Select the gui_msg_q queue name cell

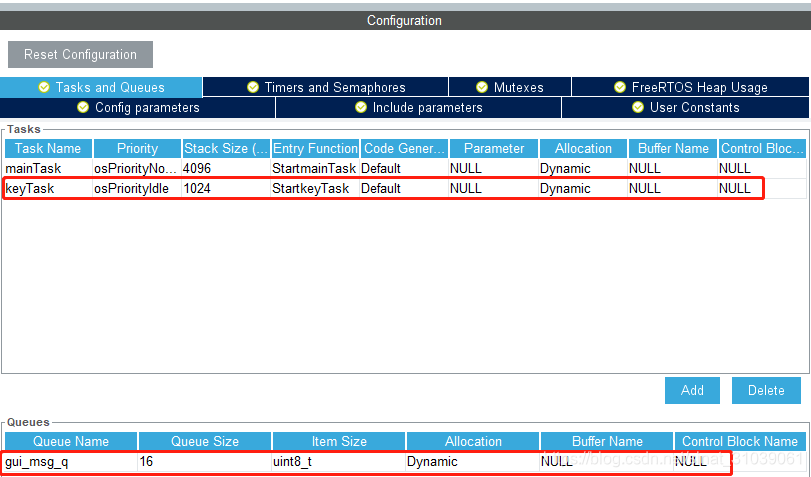coord(71,461)
